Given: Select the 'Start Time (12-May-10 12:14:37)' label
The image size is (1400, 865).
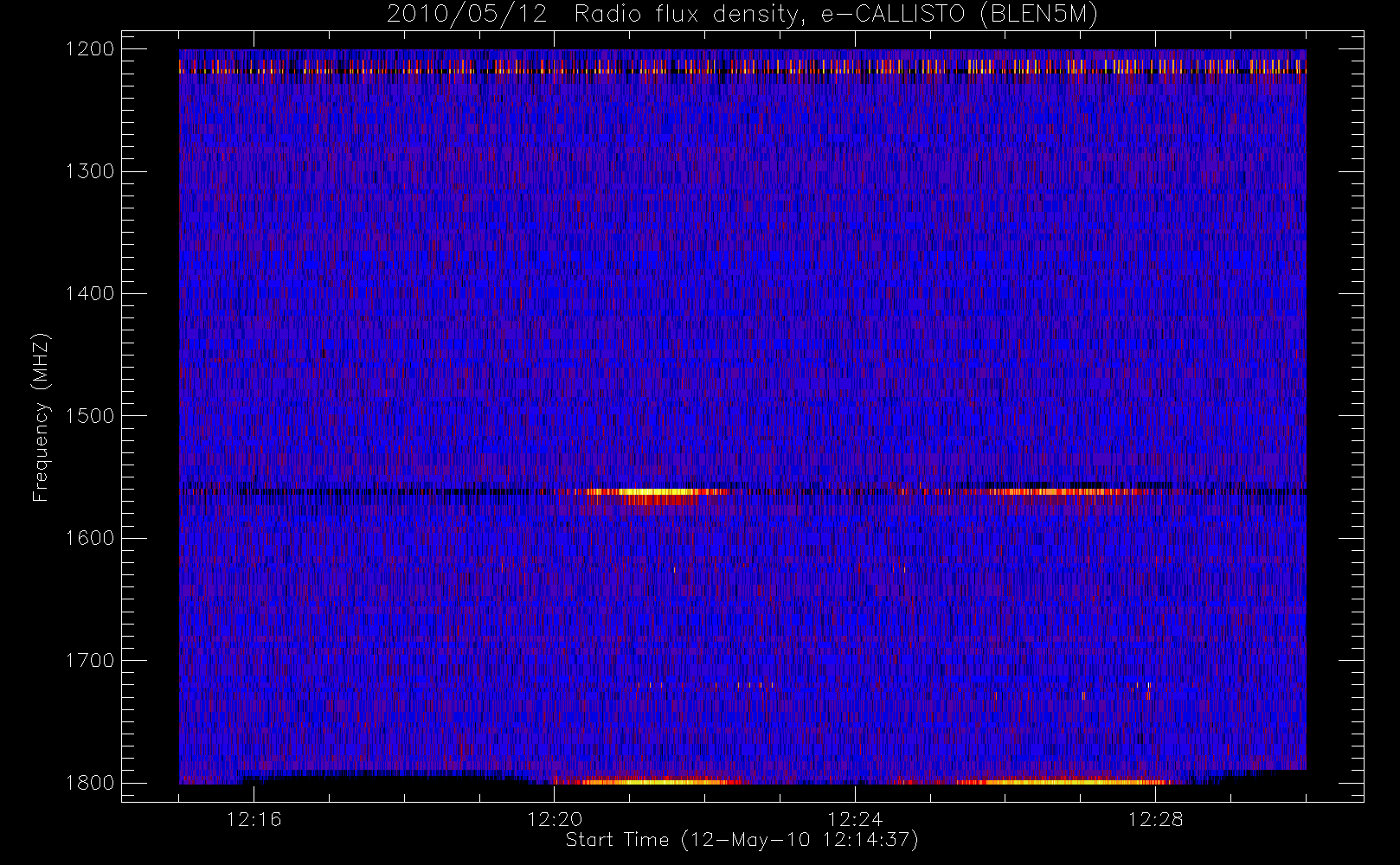Looking at the screenshot, I should (742, 840).
